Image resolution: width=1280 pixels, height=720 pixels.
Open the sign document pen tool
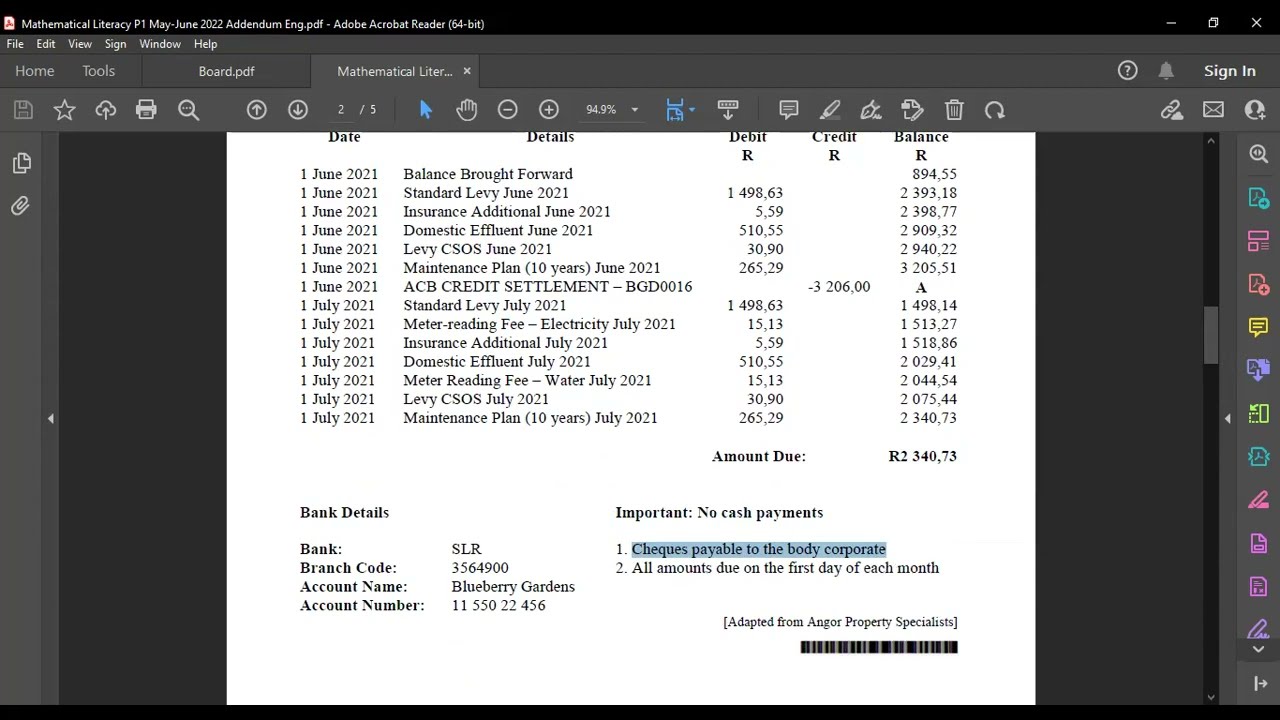coord(871,110)
